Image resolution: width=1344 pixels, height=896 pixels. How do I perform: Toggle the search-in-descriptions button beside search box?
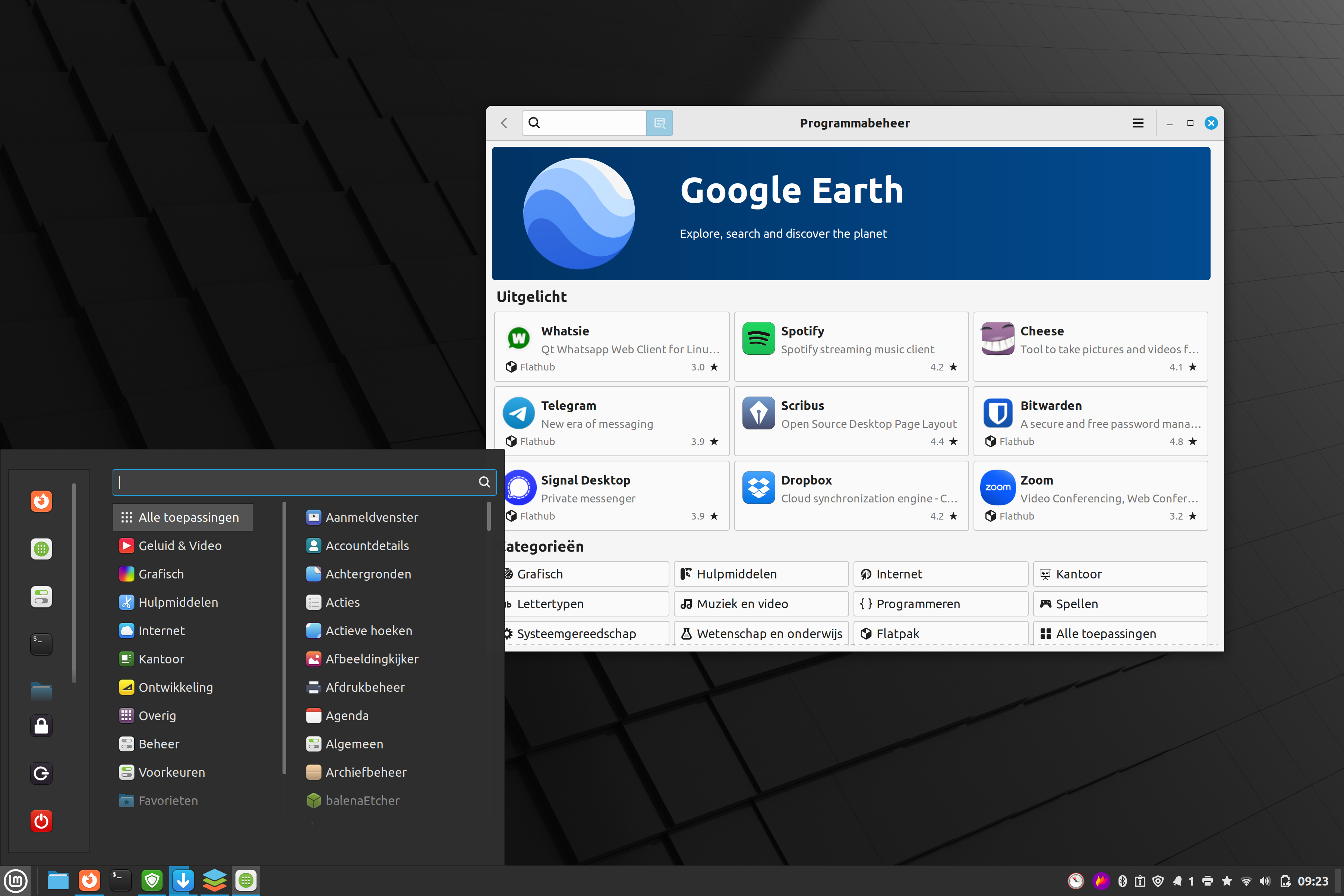point(659,123)
